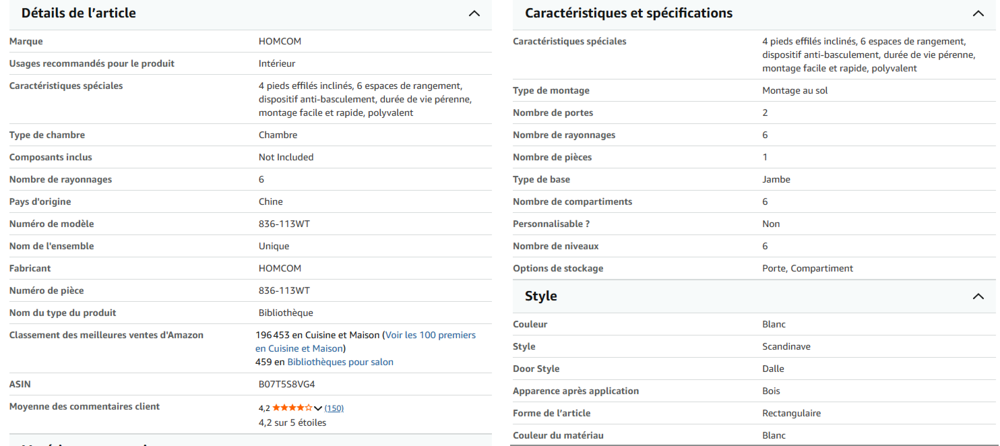The height and width of the screenshot is (446, 1000).
Task: Click the Caractéristiques et spécifications heading
Action: click(x=628, y=13)
